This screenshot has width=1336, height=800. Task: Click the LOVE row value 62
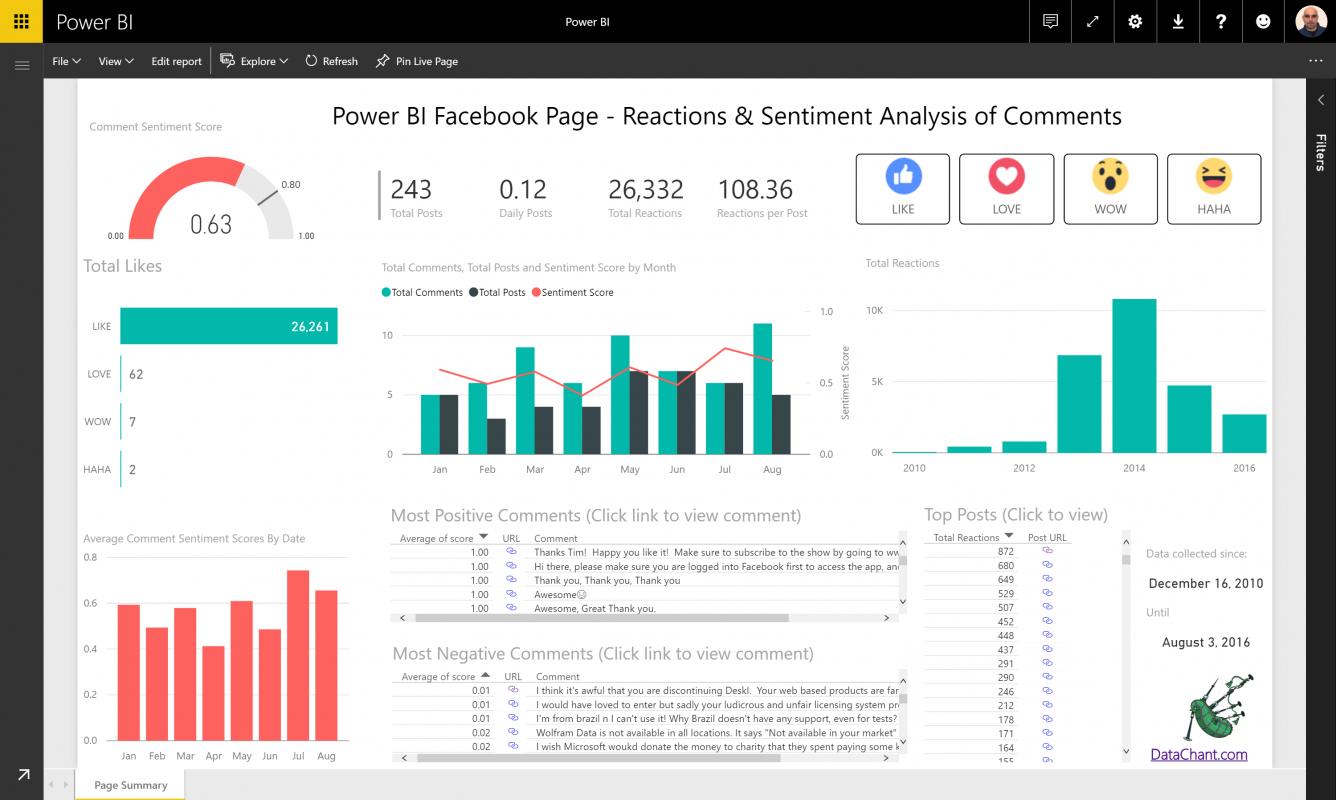coord(136,374)
